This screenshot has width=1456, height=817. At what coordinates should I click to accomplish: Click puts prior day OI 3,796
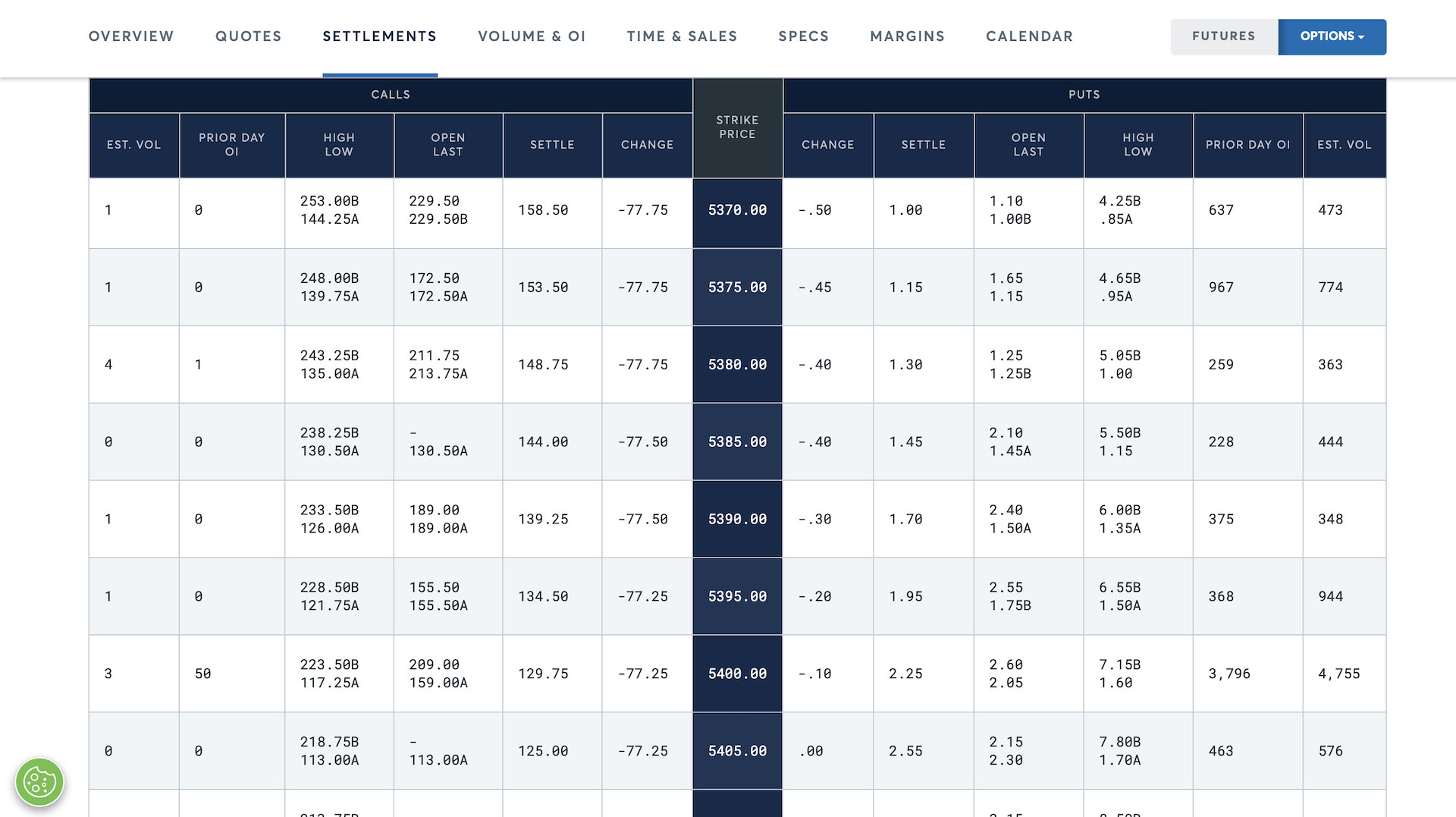(x=1229, y=674)
